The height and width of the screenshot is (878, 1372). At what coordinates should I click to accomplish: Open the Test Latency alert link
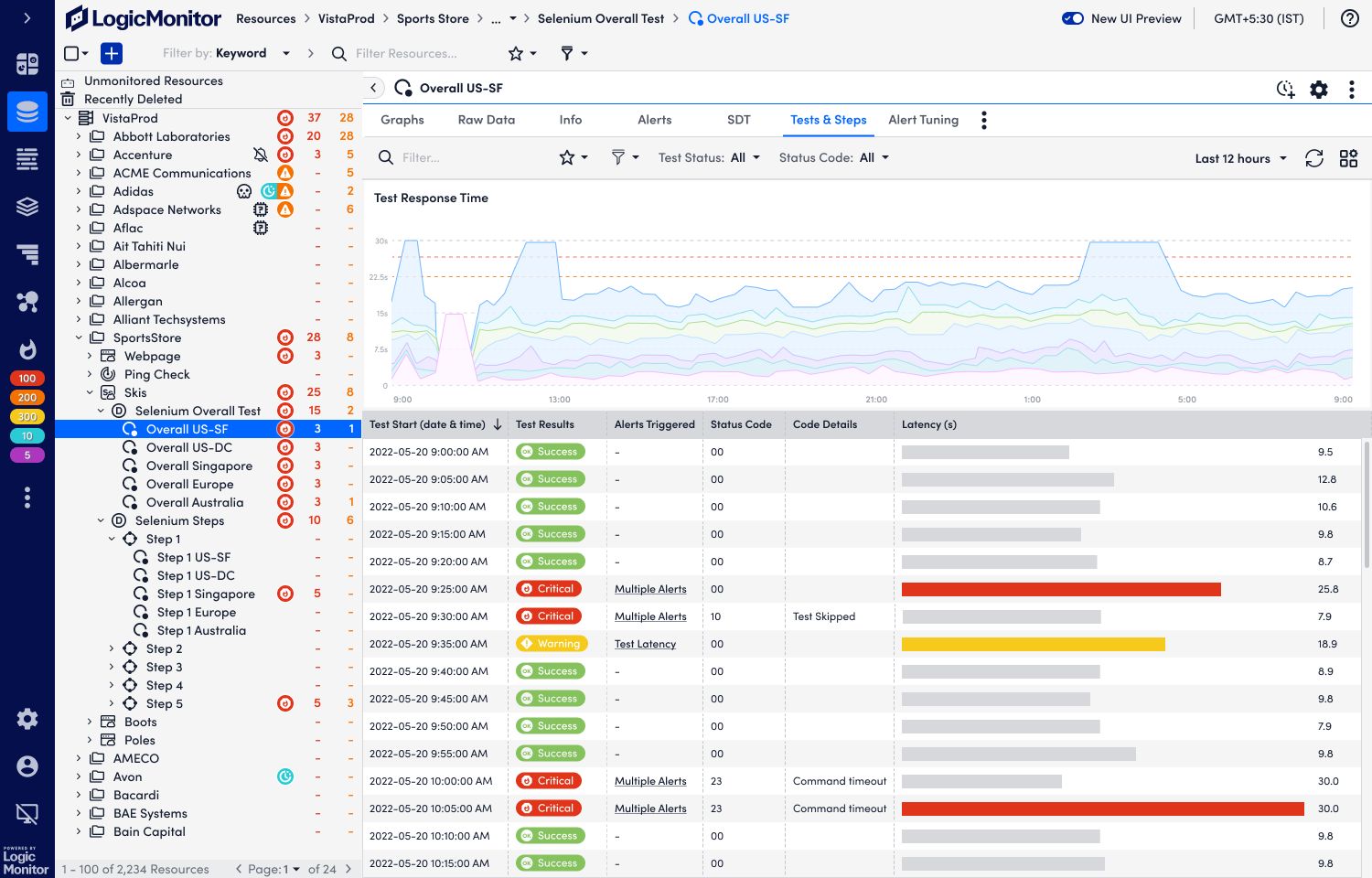point(645,644)
